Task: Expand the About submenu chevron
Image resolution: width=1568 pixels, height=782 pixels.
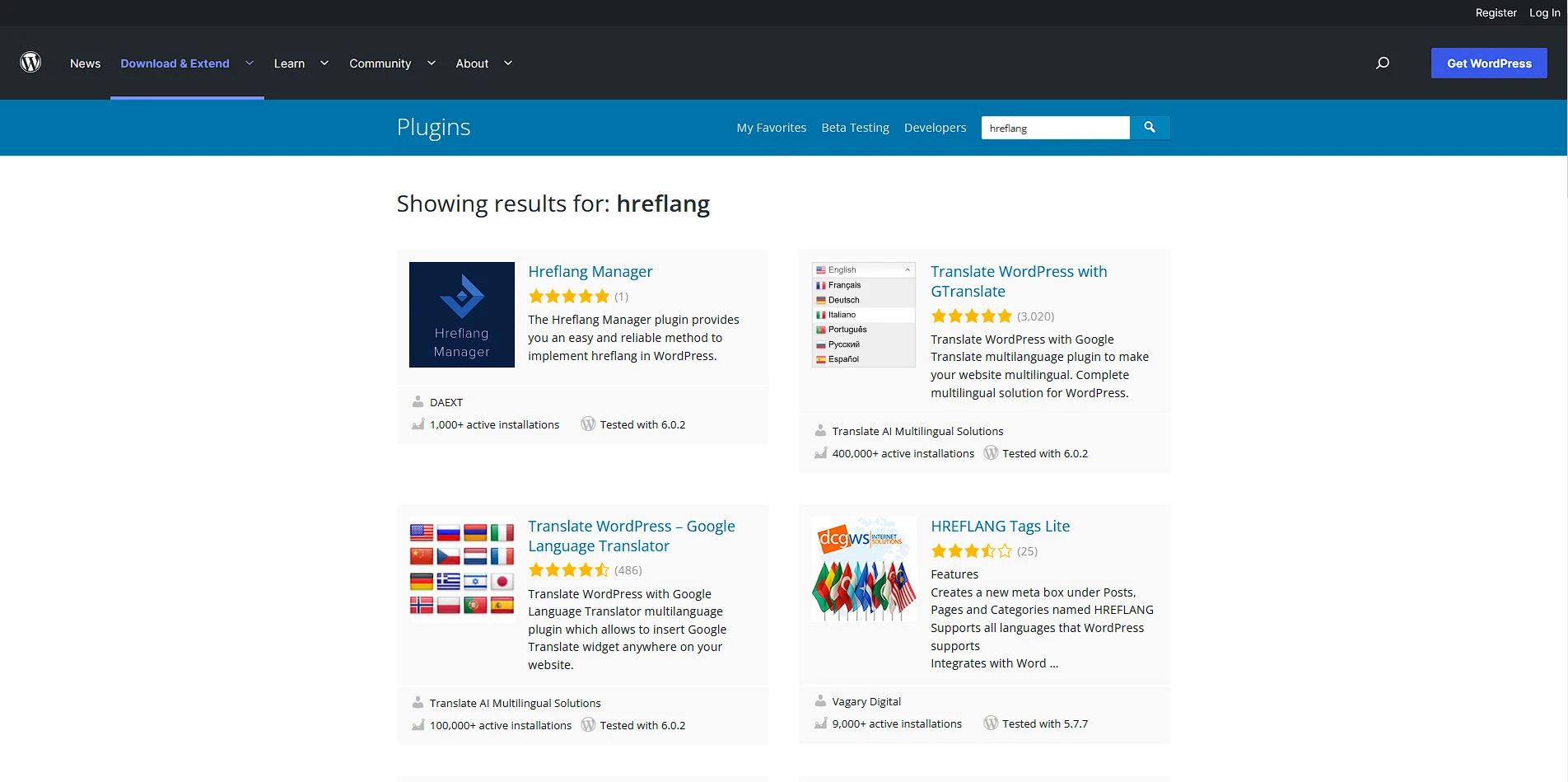Action: pos(508,63)
